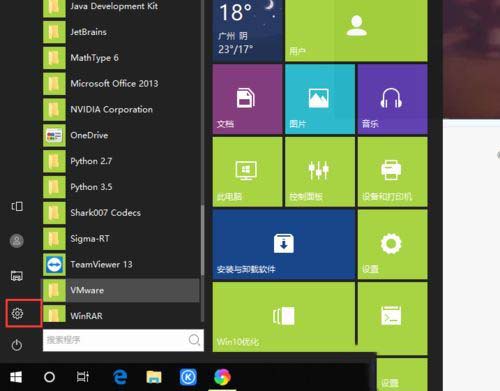This screenshot has height=391, width=500.
Task: Launch TeamViewer 13 from the app list
Action: (x=121, y=265)
